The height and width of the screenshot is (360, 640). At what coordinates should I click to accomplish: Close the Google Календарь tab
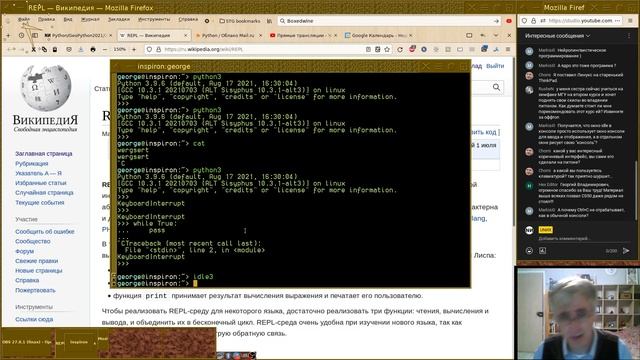pyautogui.click(x=410, y=36)
